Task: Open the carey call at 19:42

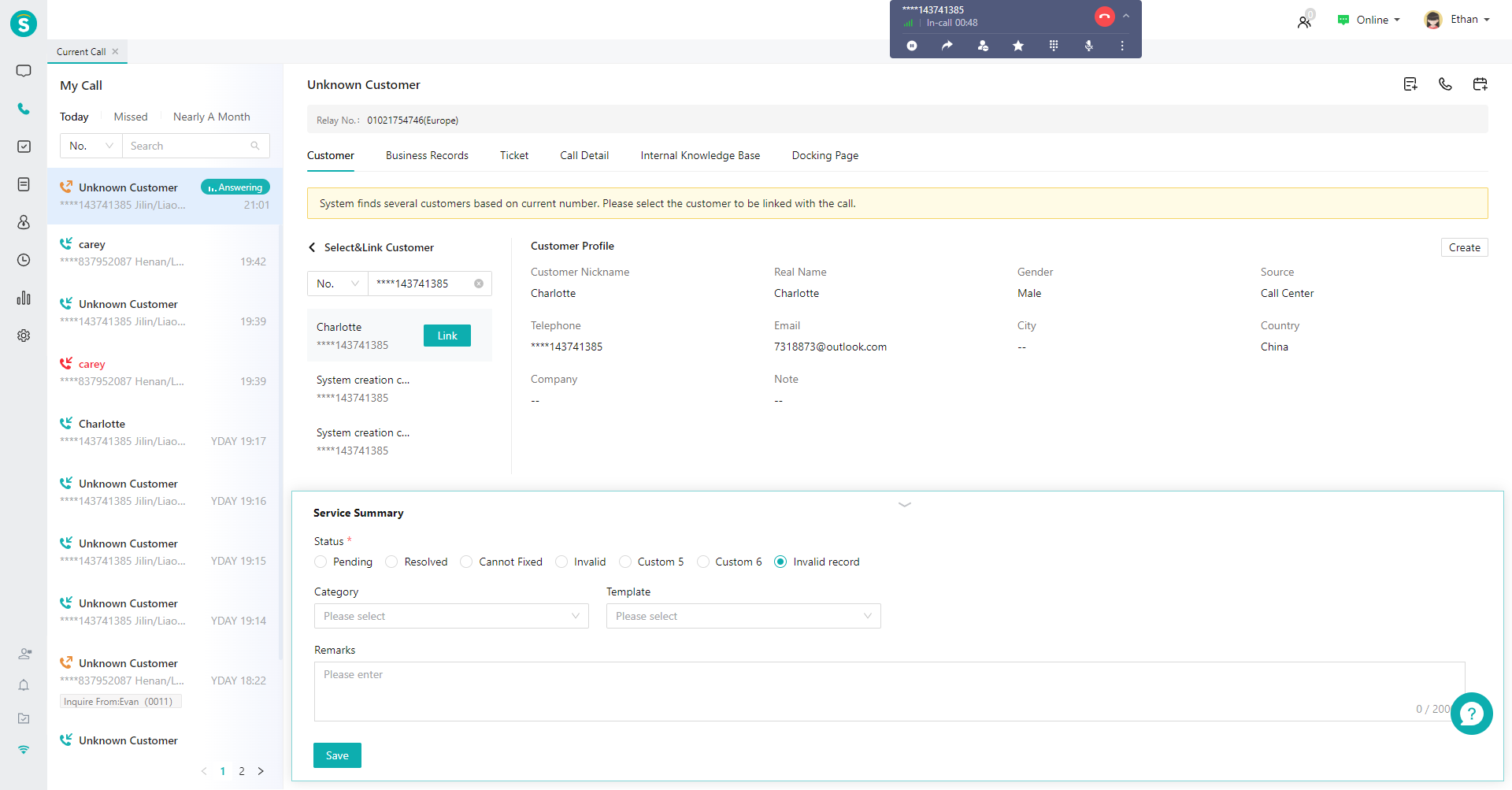Action: pyautogui.click(x=164, y=253)
